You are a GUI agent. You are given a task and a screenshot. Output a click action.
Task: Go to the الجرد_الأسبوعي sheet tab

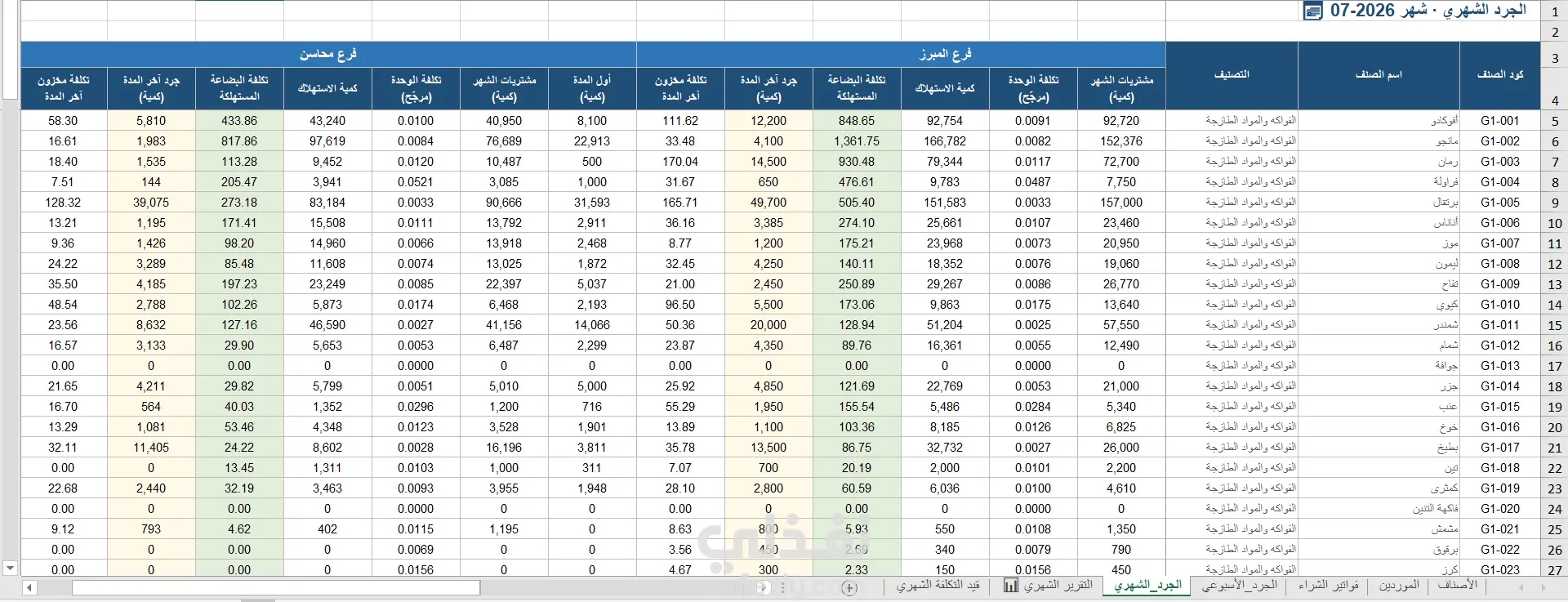point(1239,585)
